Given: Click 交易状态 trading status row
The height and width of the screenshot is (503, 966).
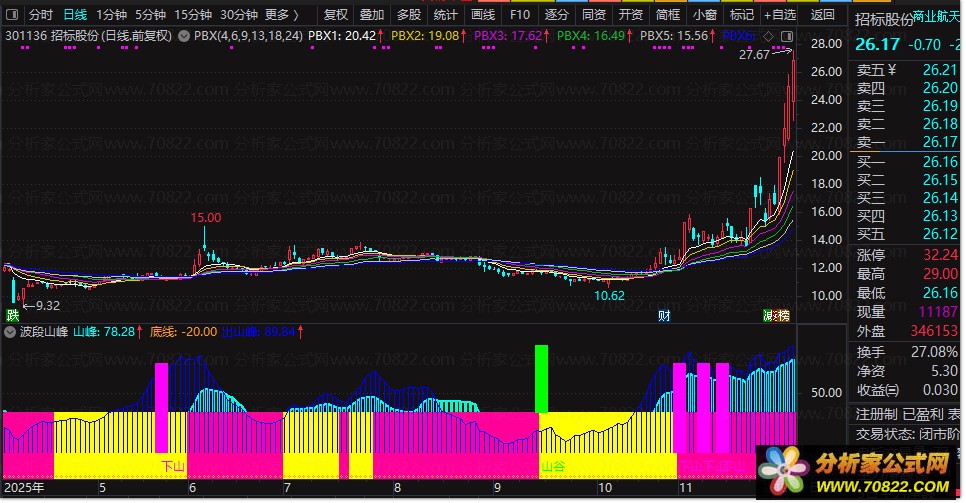Looking at the screenshot, I should [x=907, y=434].
